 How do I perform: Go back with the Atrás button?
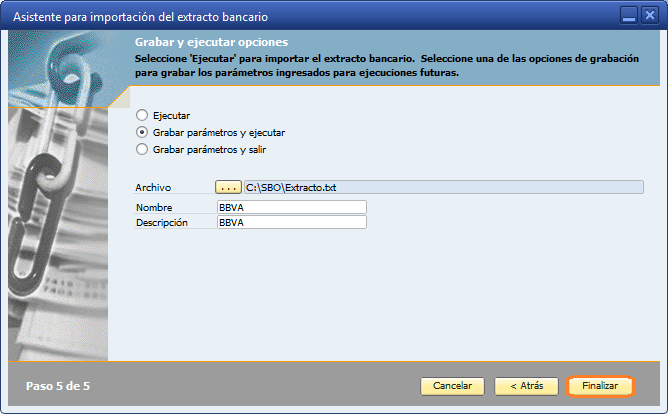[x=526, y=386]
